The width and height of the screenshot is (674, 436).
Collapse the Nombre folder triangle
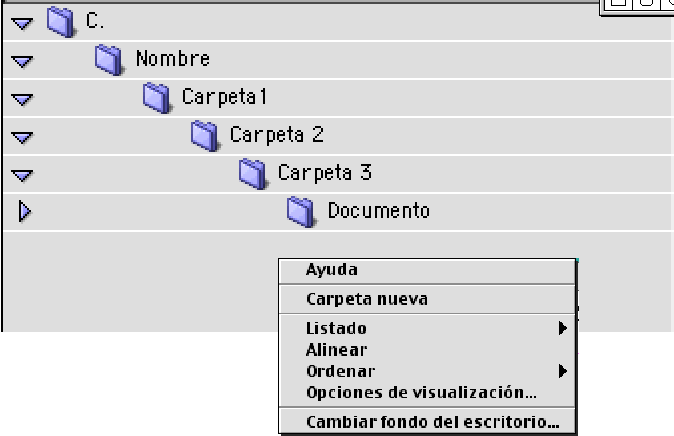pyautogui.click(x=22, y=61)
